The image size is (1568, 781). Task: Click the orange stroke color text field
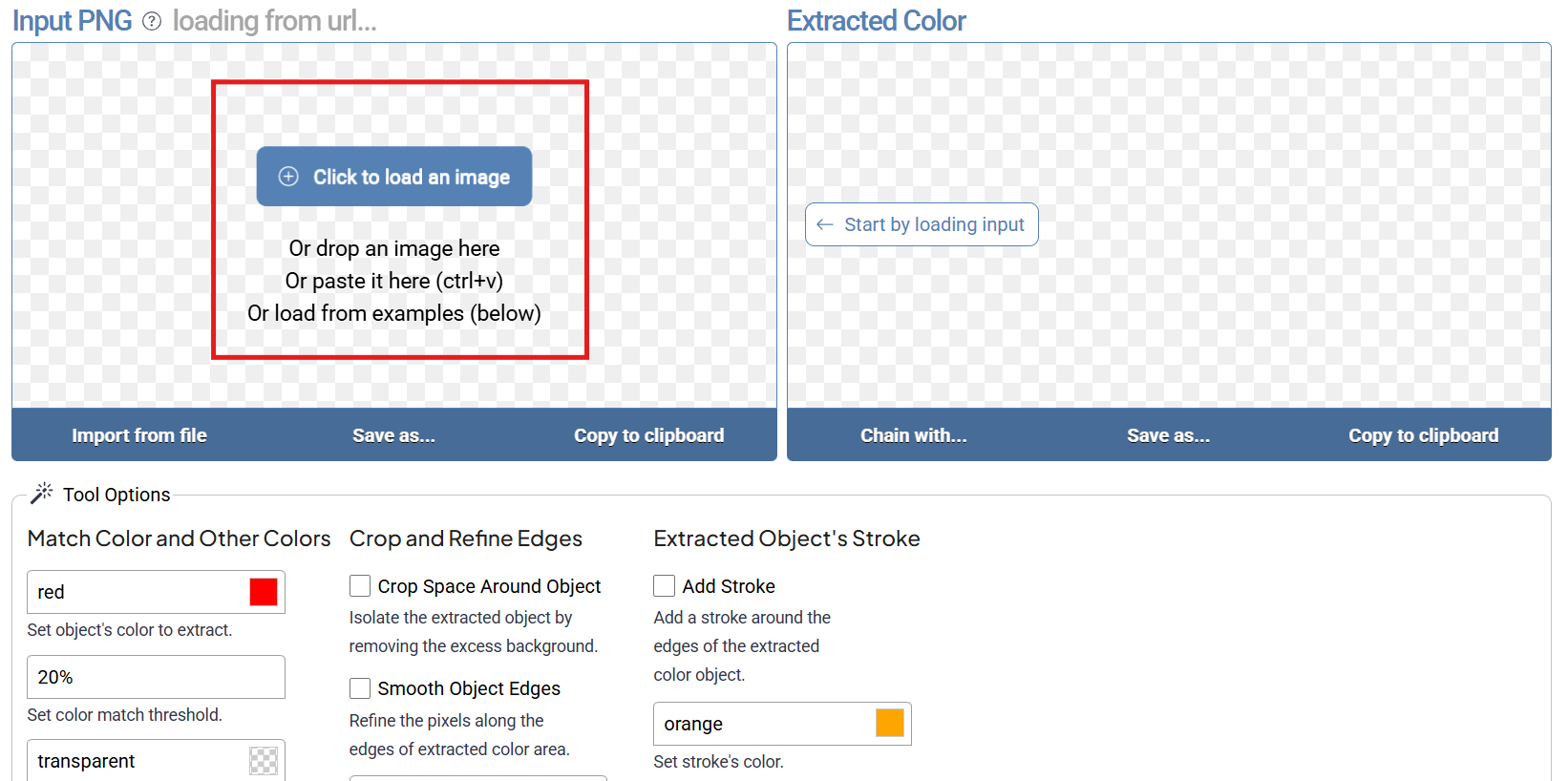coord(764,724)
